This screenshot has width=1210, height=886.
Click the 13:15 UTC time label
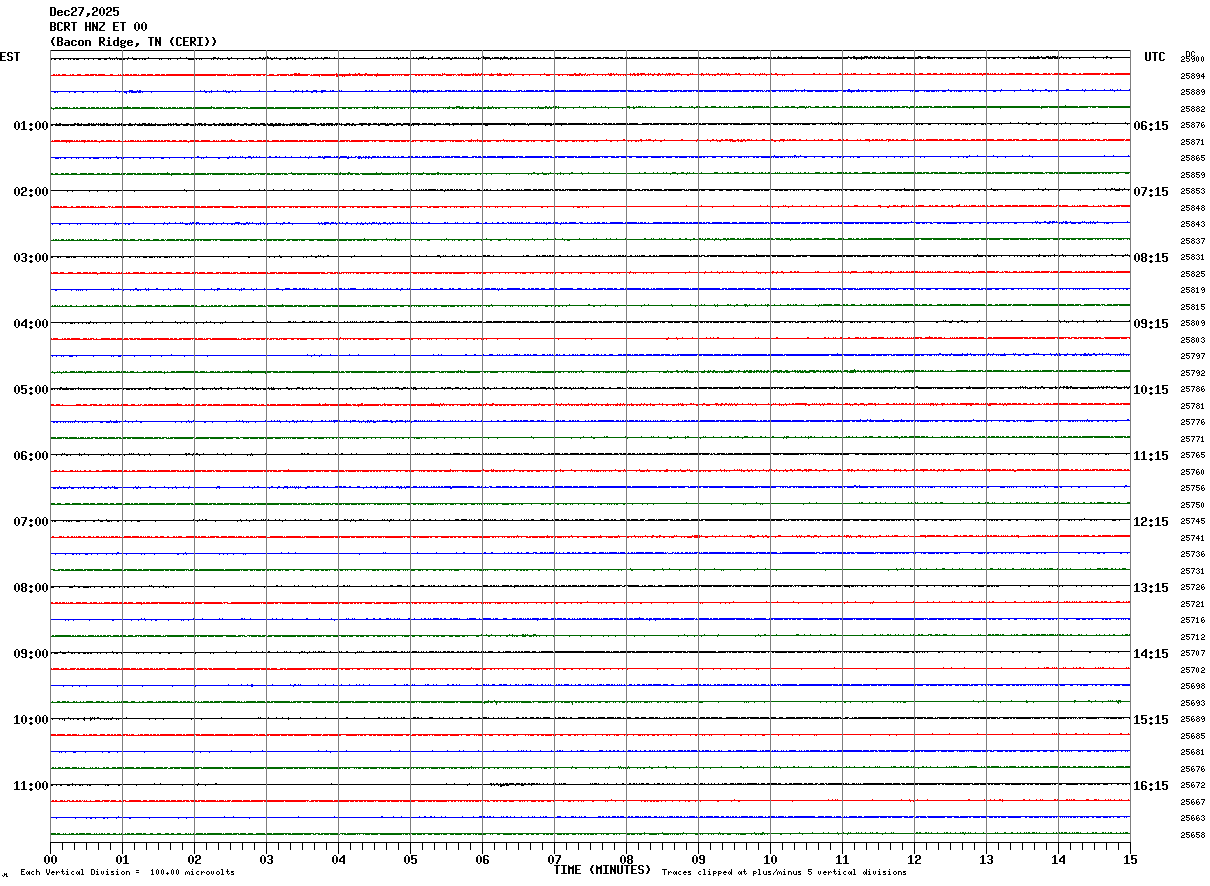[x=1151, y=588]
